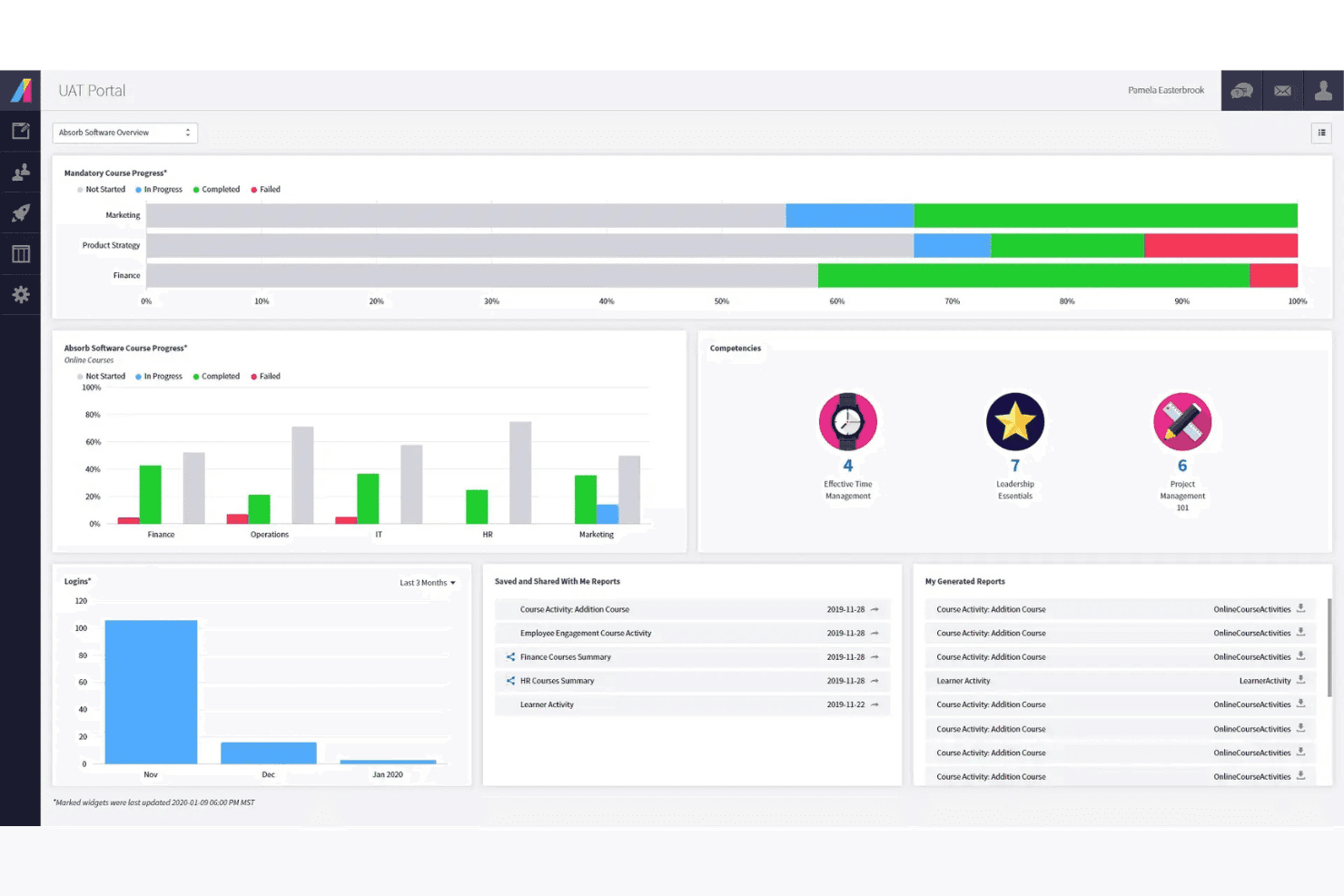1344x896 pixels.
Task: Click green Completed bar for HR
Action: click(477, 507)
